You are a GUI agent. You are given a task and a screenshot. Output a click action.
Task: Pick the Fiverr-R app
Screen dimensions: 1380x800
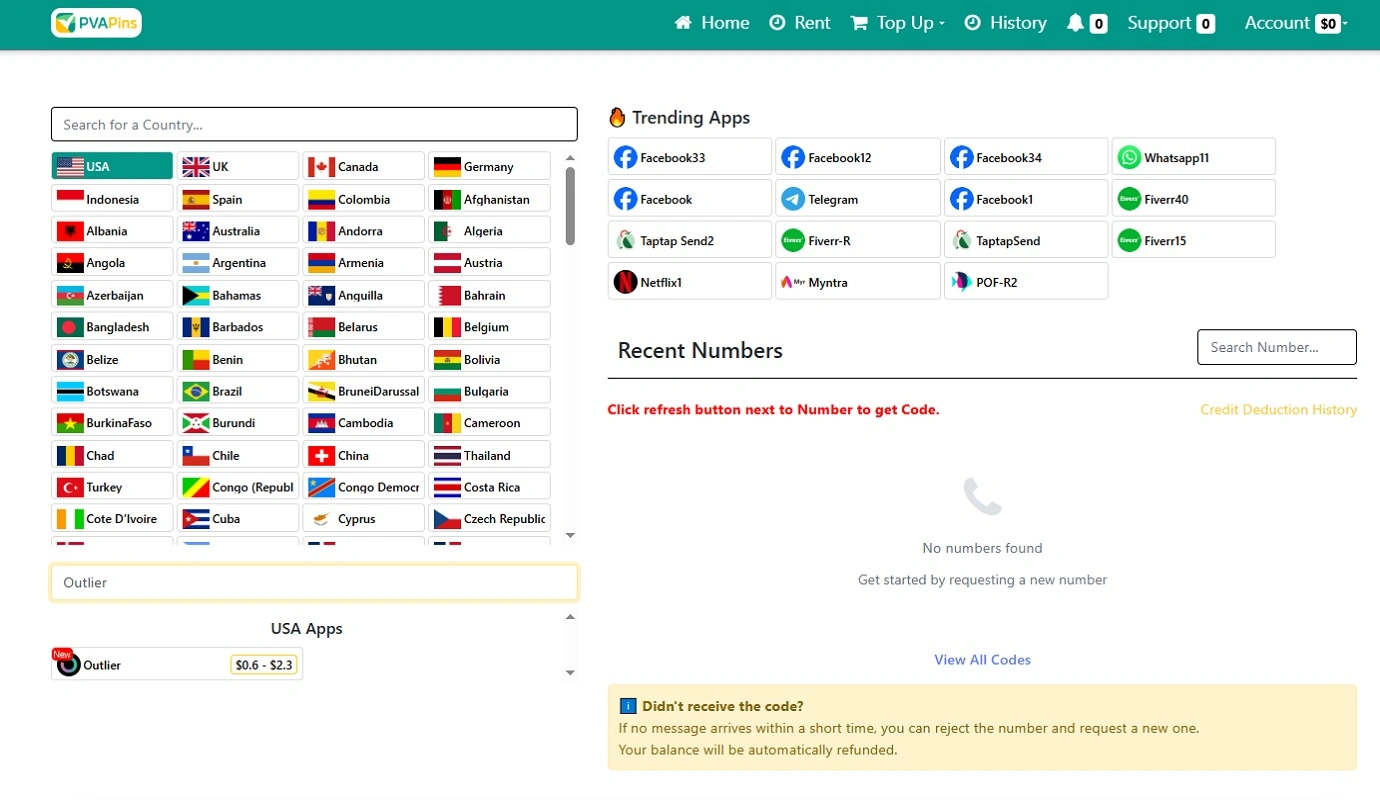858,240
